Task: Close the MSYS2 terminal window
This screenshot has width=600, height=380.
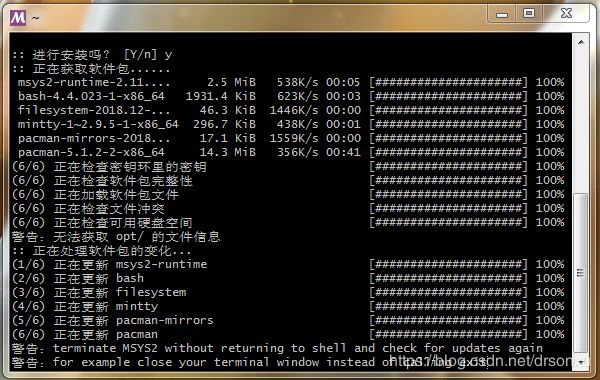Action: 566,14
